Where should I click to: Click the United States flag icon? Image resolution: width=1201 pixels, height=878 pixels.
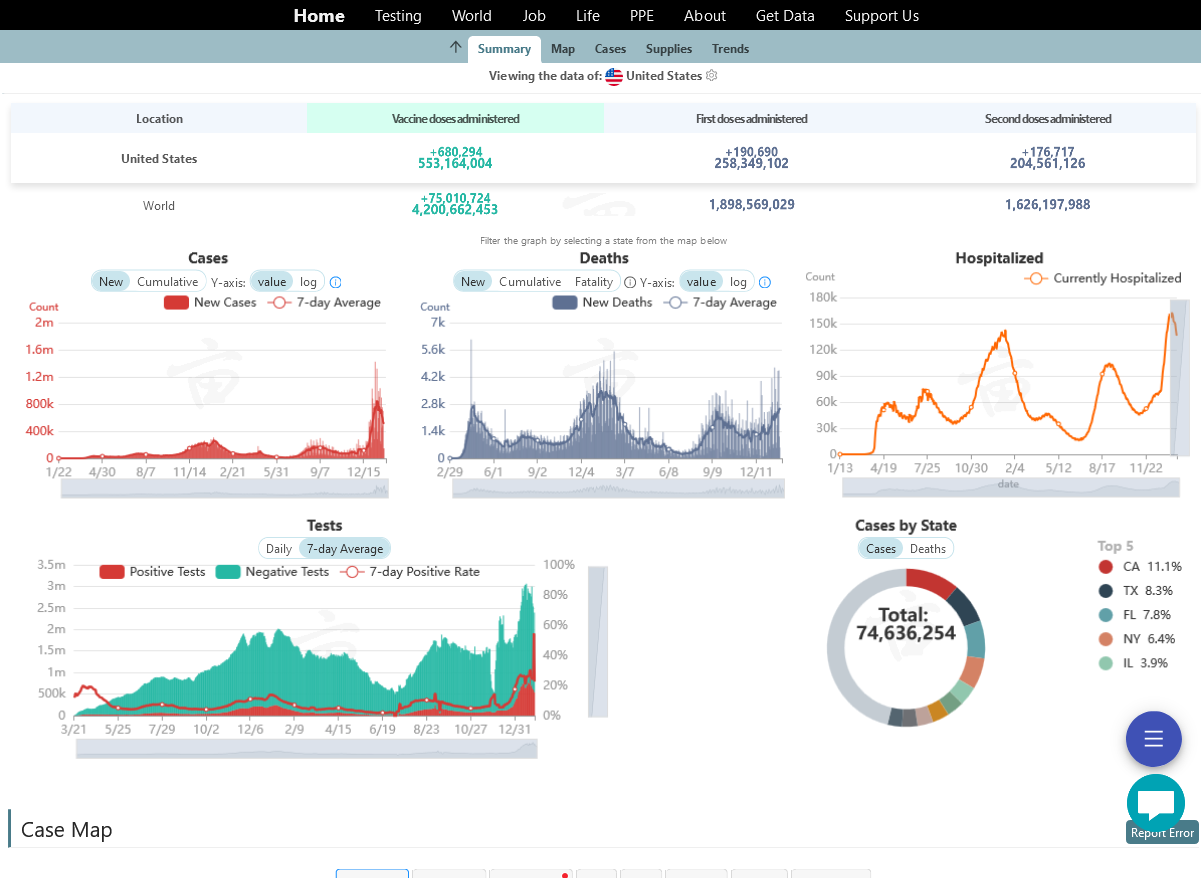[614, 76]
